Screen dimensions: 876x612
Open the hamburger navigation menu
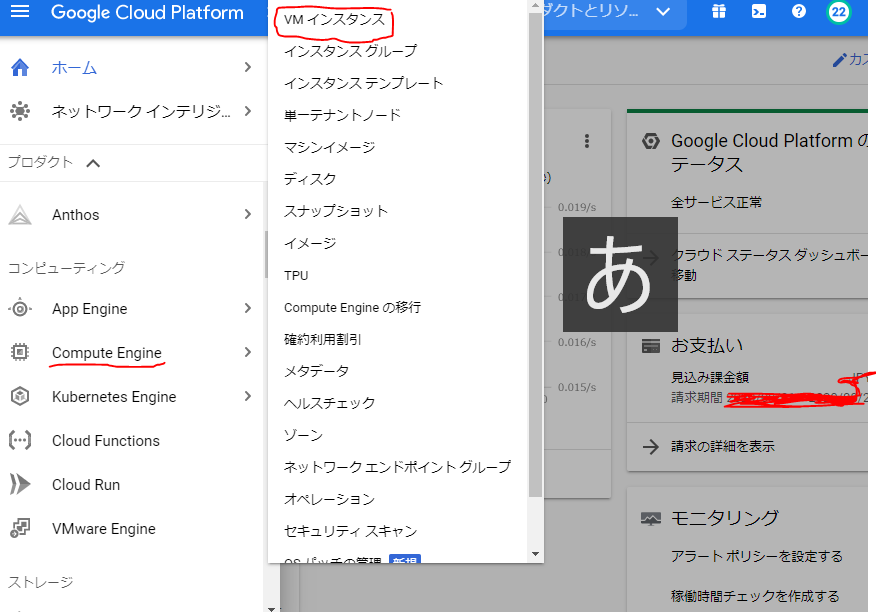coord(20,12)
